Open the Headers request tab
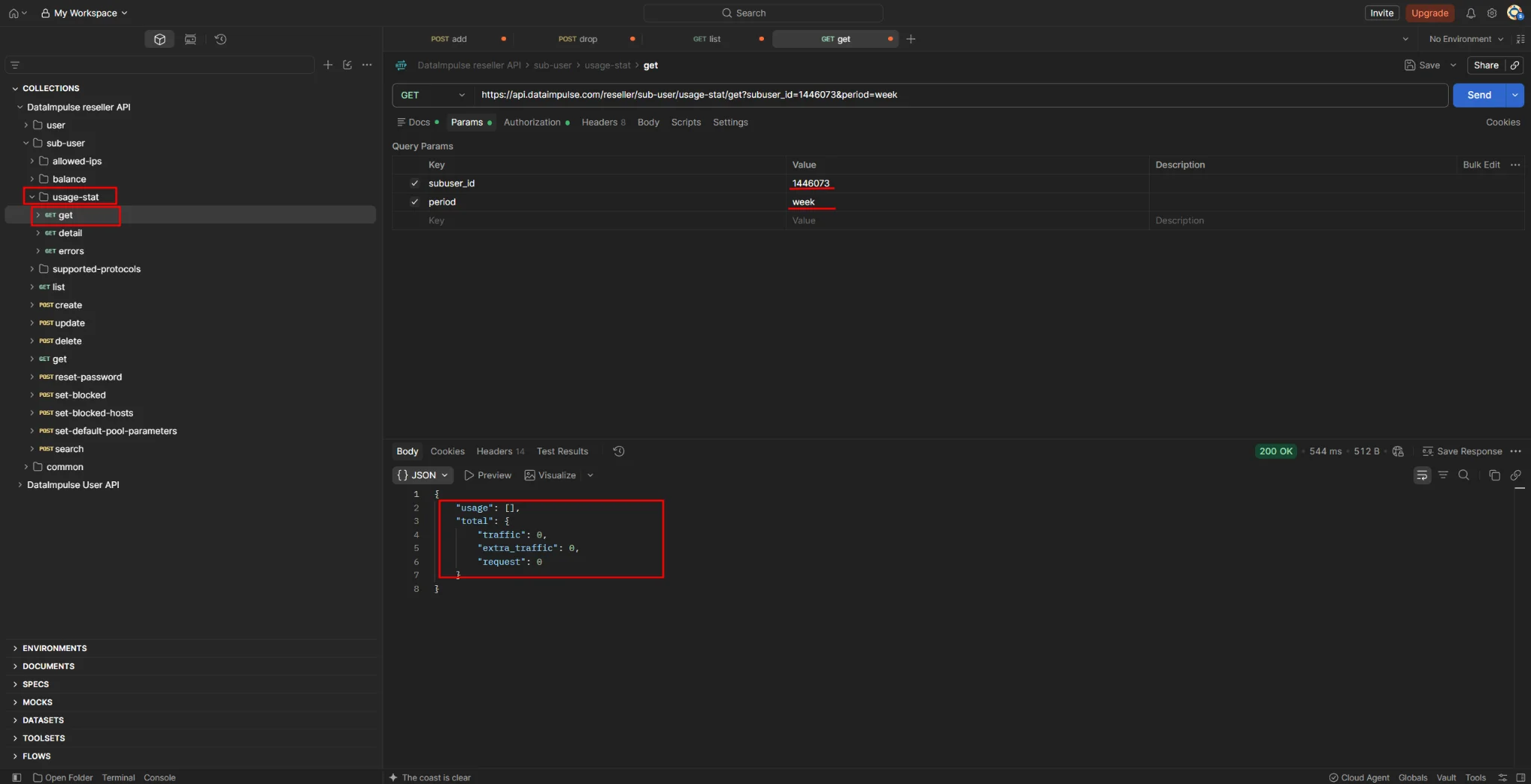Image resolution: width=1531 pixels, height=784 pixels. 604,123
